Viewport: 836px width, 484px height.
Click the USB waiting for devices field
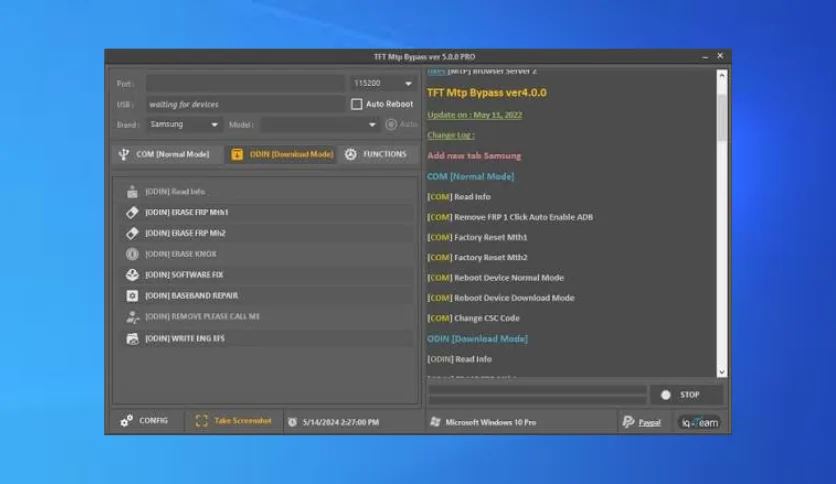coord(245,104)
